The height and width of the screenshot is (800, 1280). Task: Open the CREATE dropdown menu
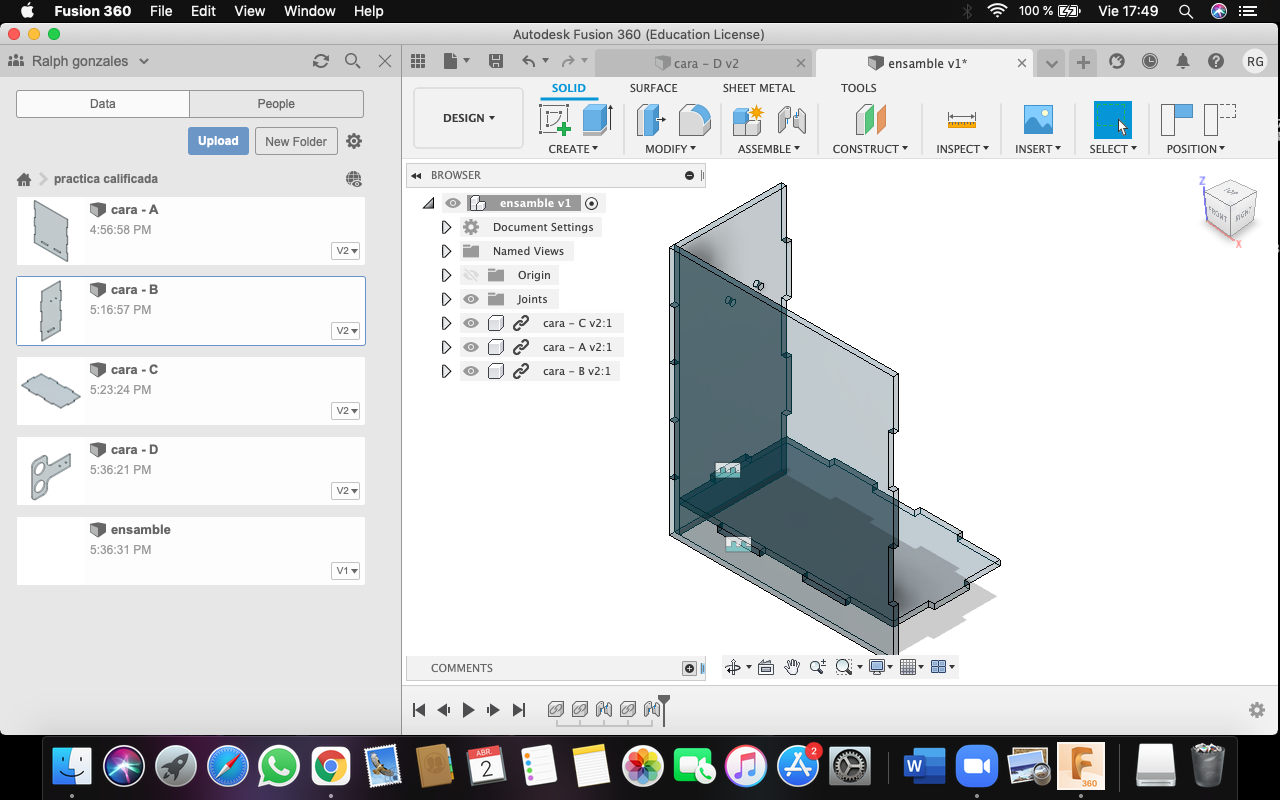tap(573, 149)
